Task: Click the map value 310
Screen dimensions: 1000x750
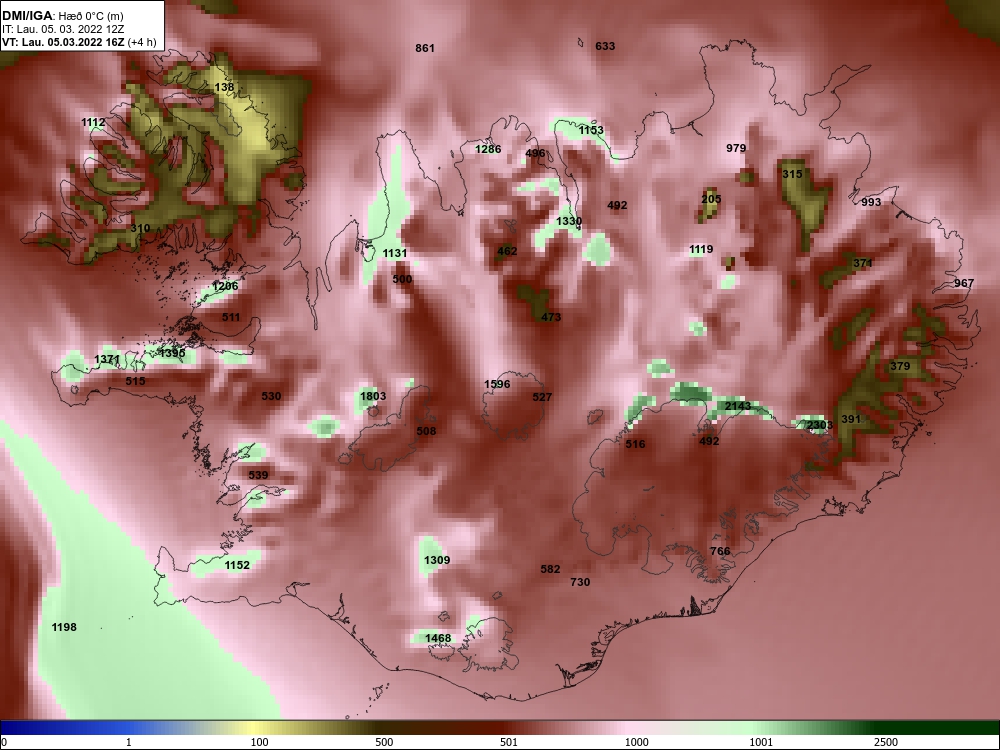Action: pyautogui.click(x=140, y=228)
